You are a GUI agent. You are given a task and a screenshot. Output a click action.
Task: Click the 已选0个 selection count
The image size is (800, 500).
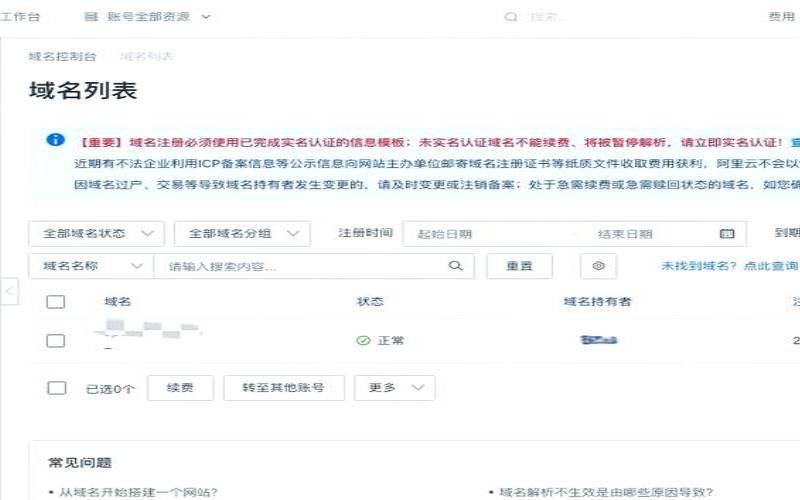[x=111, y=389]
